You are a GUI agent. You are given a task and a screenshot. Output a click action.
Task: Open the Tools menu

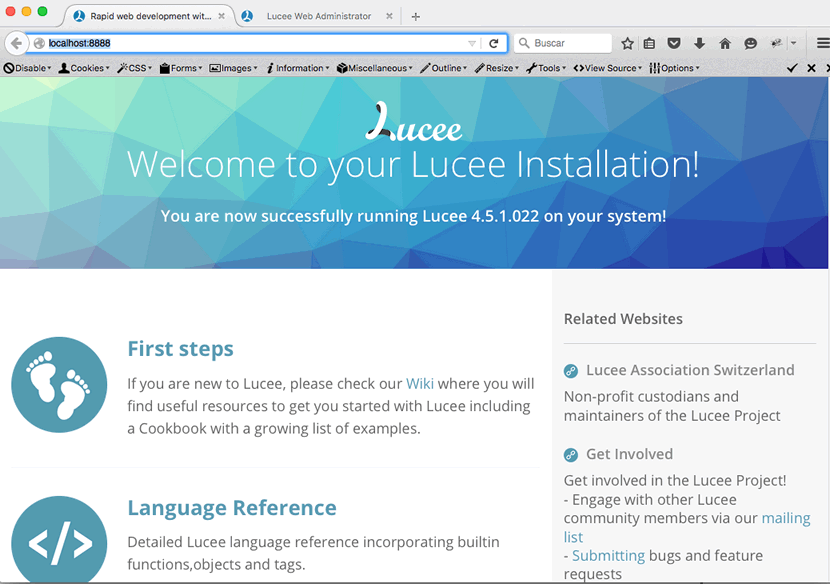coord(546,68)
